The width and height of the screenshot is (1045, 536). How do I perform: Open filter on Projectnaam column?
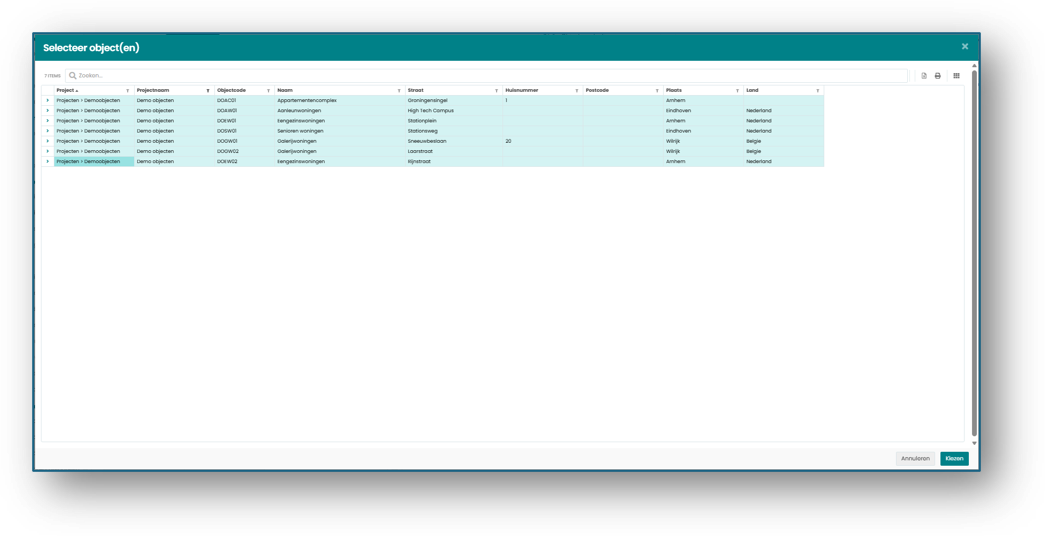(x=208, y=91)
